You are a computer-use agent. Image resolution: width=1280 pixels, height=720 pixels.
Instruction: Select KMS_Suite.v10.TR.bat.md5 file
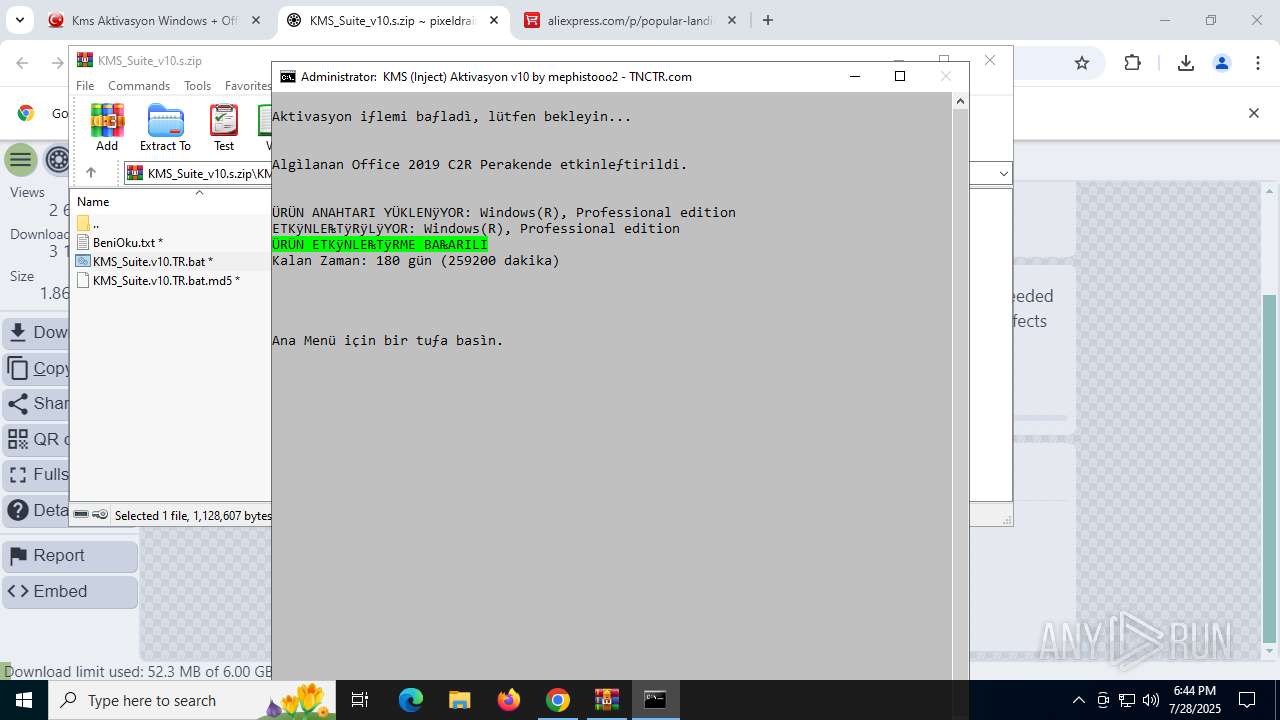point(158,280)
